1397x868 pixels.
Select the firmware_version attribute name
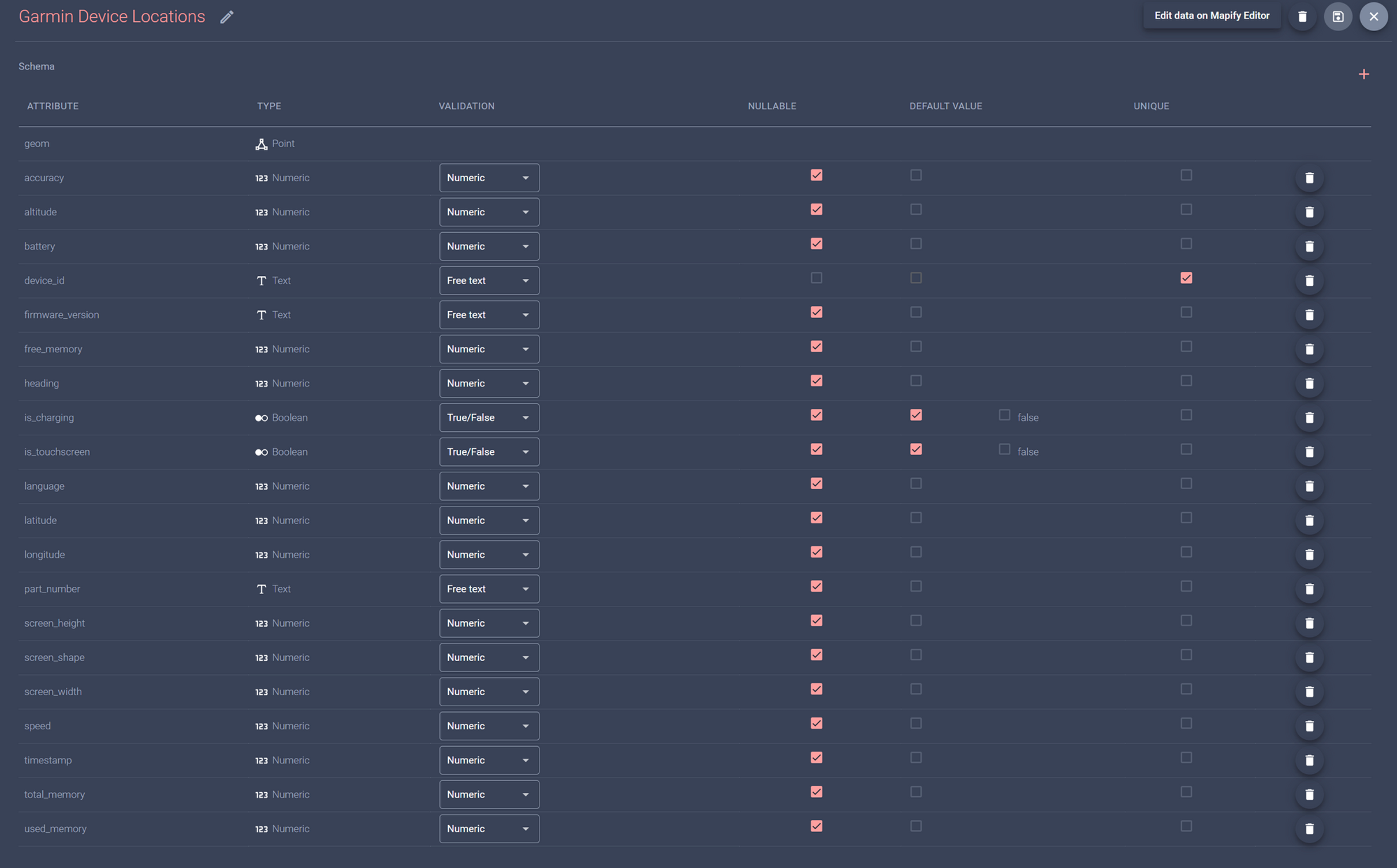[62, 315]
